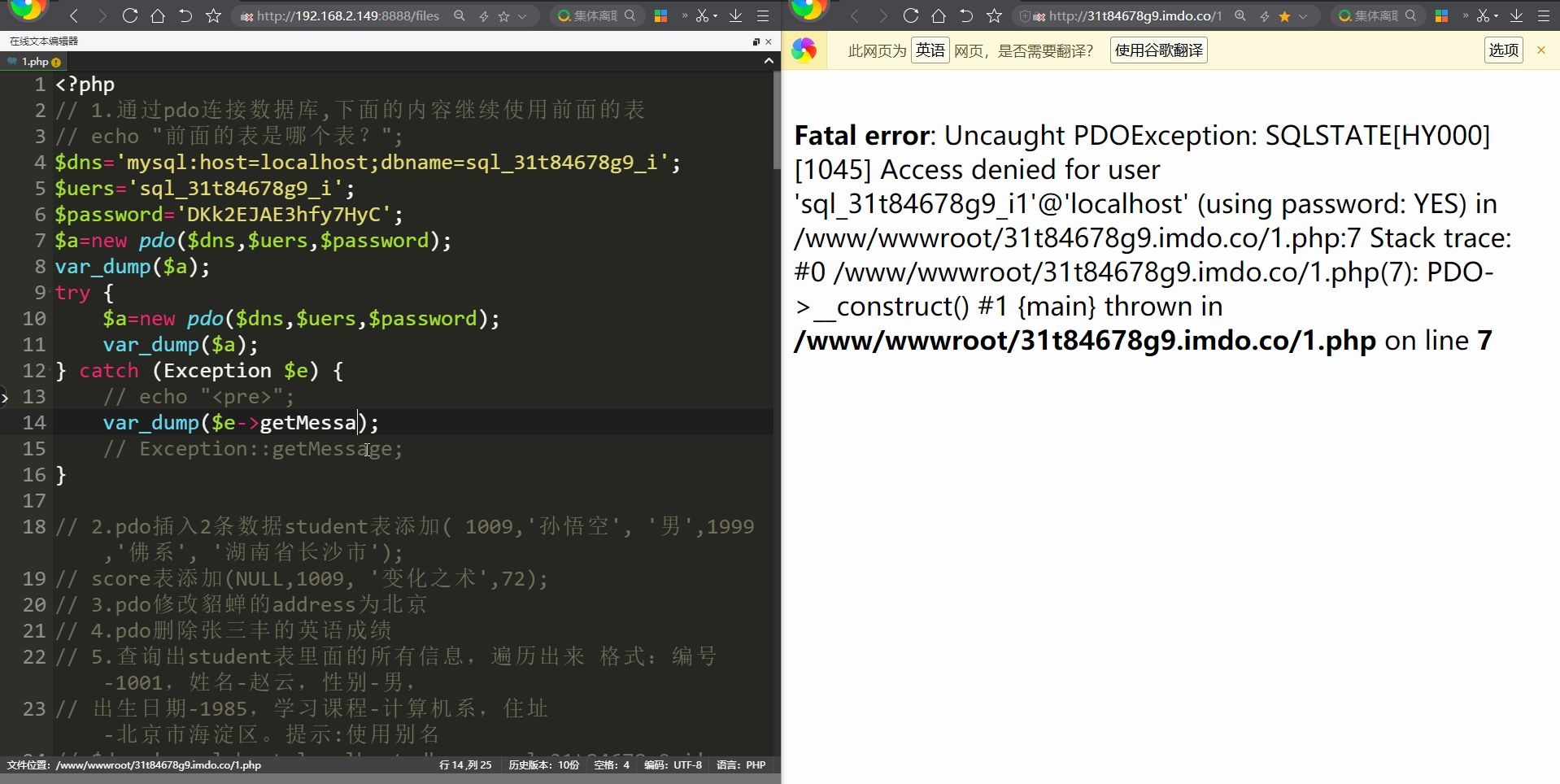Viewport: 1560px width, 784px height.
Task: Click the right browser's address bar URL
Action: coord(1135,15)
